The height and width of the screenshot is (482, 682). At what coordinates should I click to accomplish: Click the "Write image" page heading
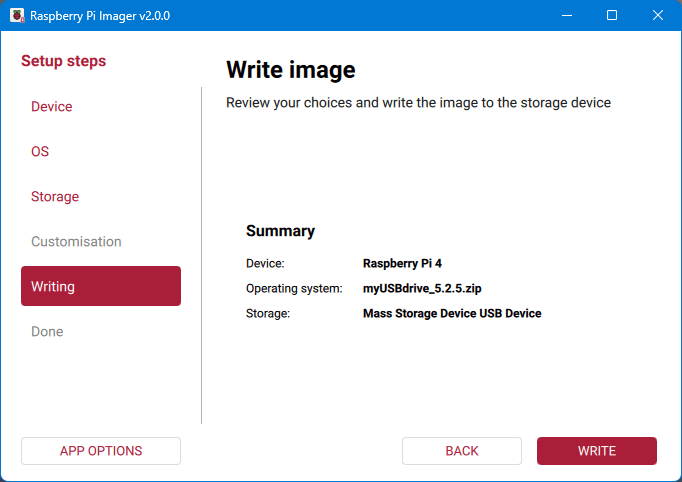click(290, 70)
